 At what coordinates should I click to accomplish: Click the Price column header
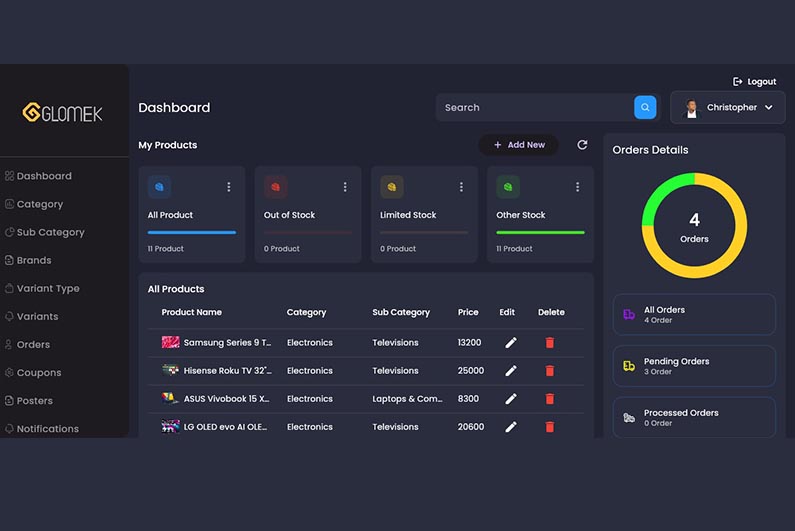point(468,312)
